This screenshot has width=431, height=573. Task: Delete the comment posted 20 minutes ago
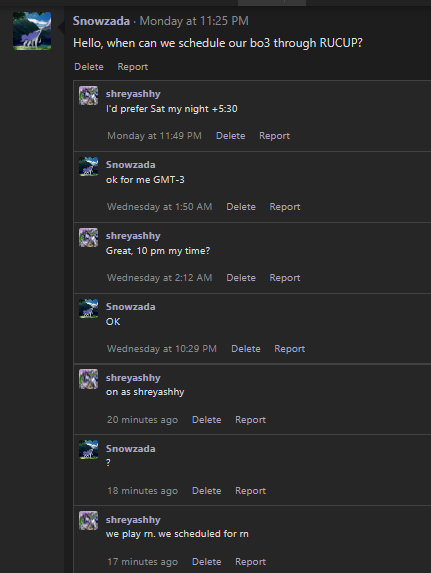coord(207,420)
